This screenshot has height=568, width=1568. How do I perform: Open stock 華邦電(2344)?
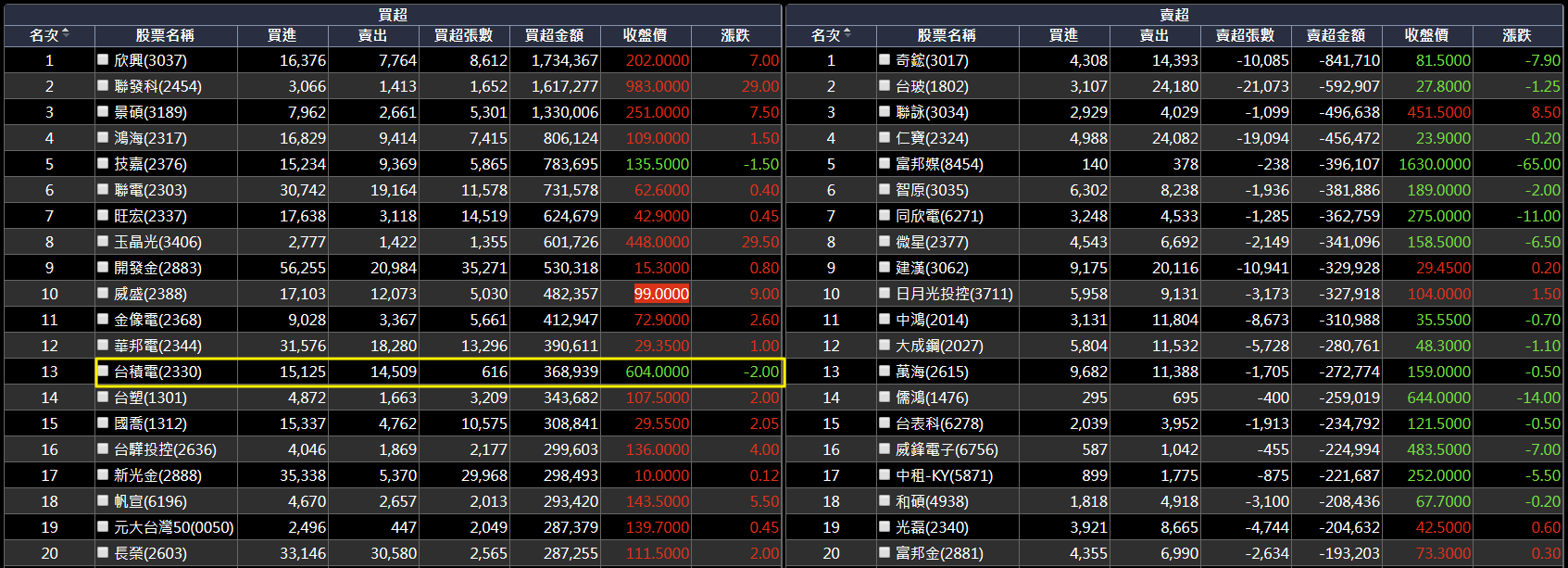(157, 346)
